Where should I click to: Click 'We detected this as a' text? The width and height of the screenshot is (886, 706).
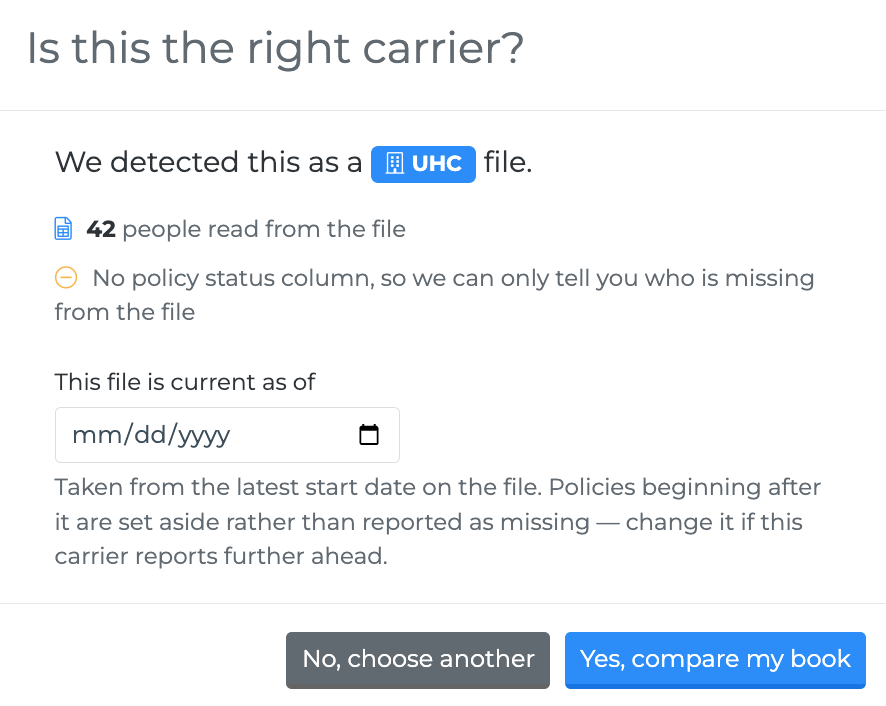pyautogui.click(x=209, y=162)
